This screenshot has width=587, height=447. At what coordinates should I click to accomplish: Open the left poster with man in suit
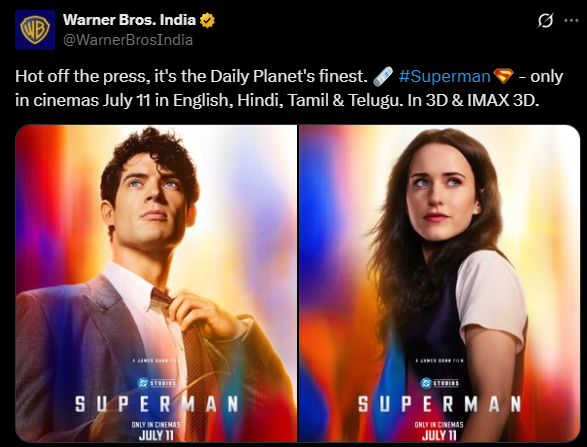pos(156,283)
